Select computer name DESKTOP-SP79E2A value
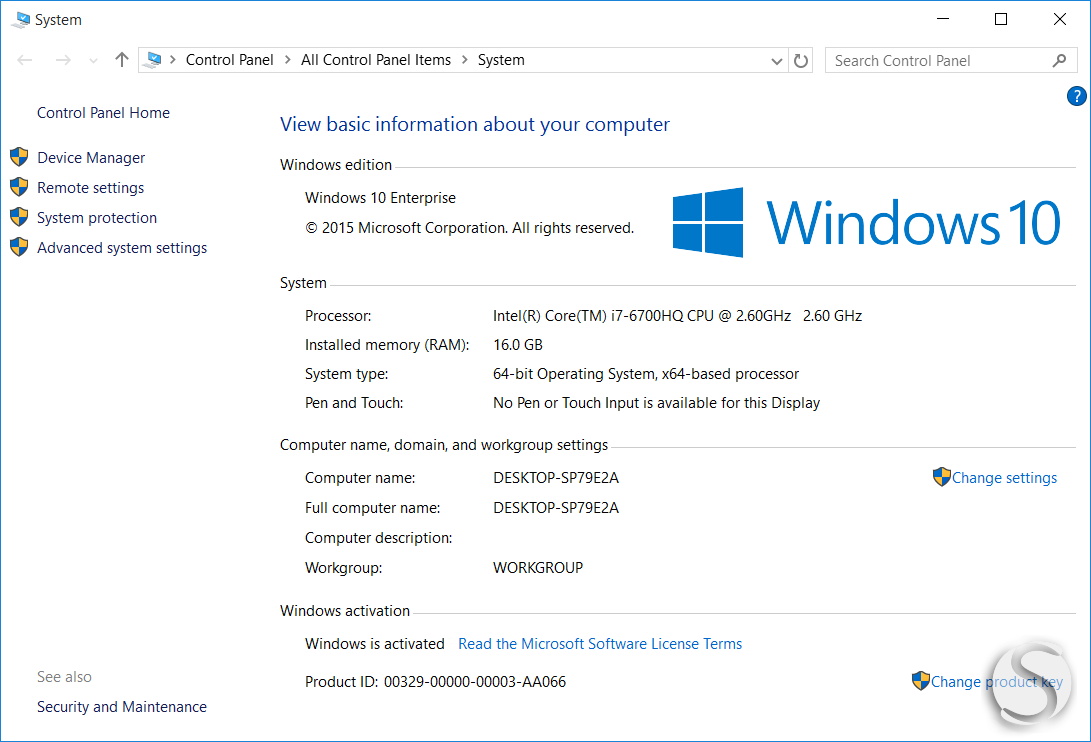The width and height of the screenshot is (1091, 742). [556, 478]
